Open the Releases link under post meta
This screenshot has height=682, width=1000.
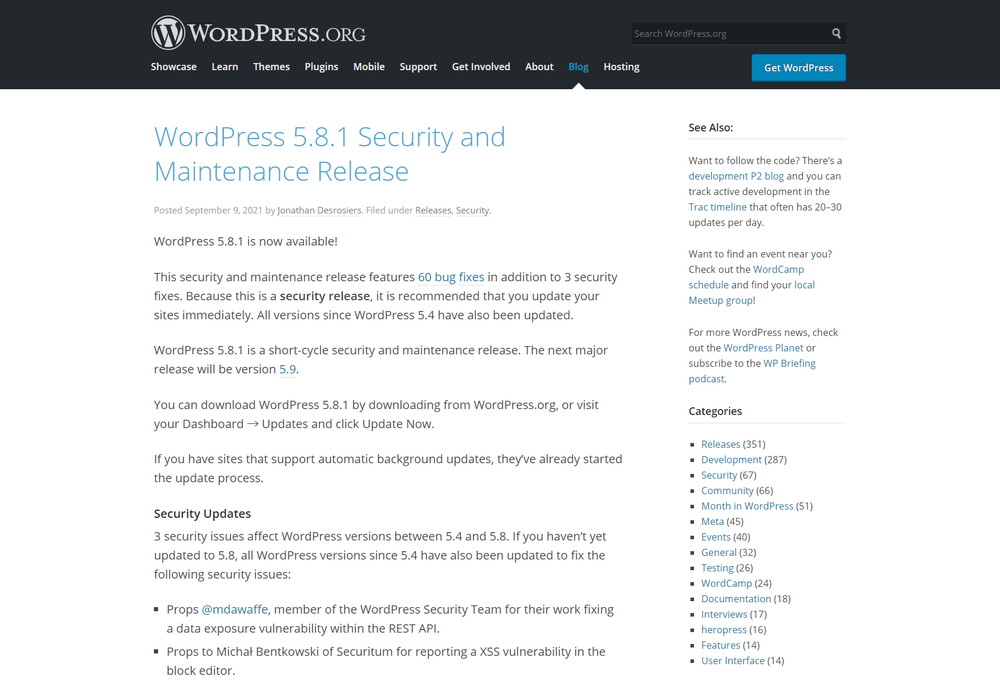(x=433, y=211)
